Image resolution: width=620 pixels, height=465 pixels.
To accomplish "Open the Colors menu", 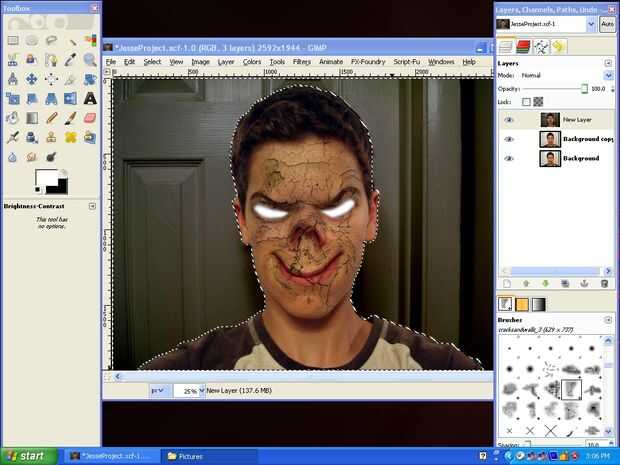I will tap(252, 62).
